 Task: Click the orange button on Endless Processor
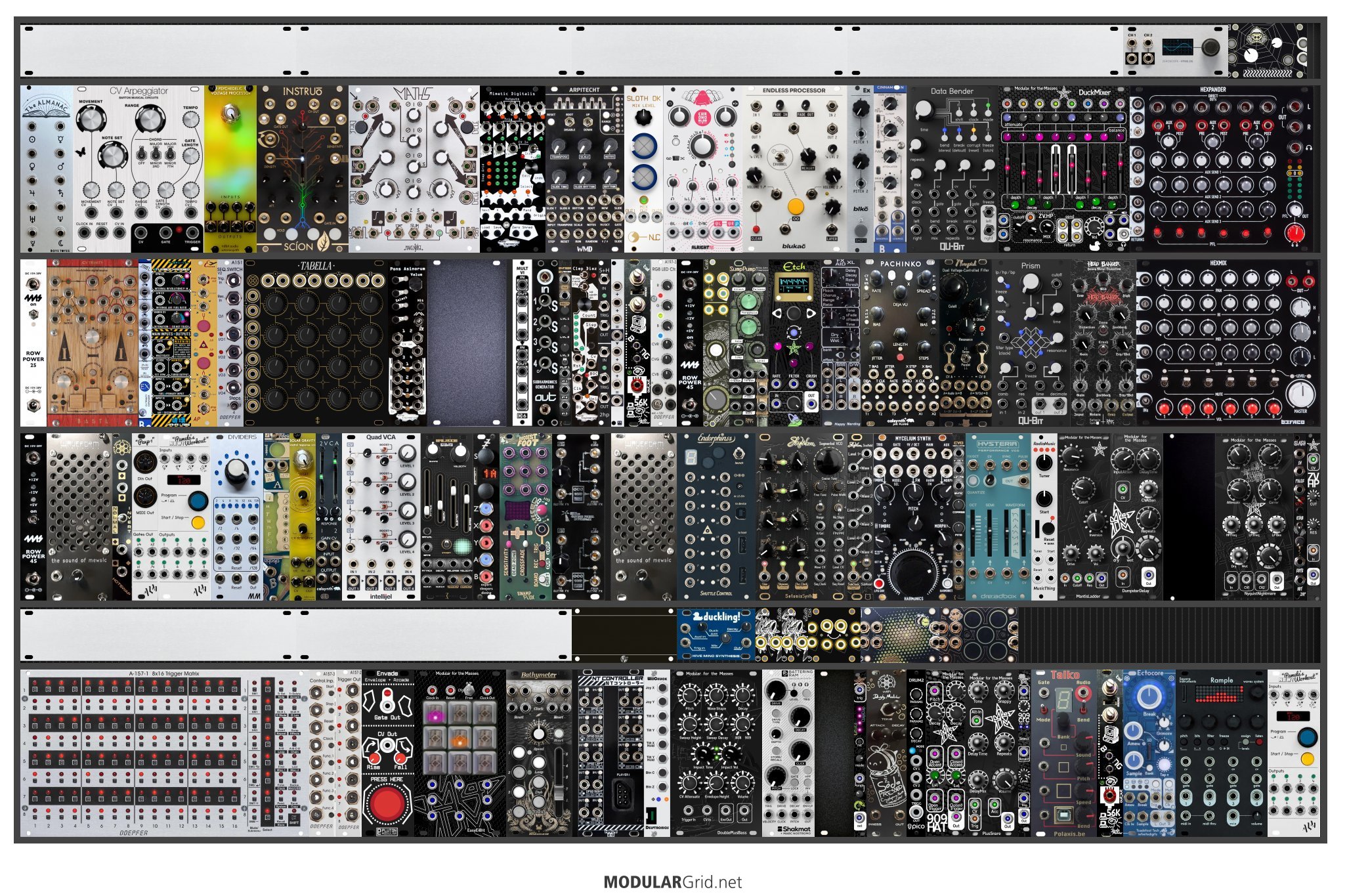tap(795, 207)
